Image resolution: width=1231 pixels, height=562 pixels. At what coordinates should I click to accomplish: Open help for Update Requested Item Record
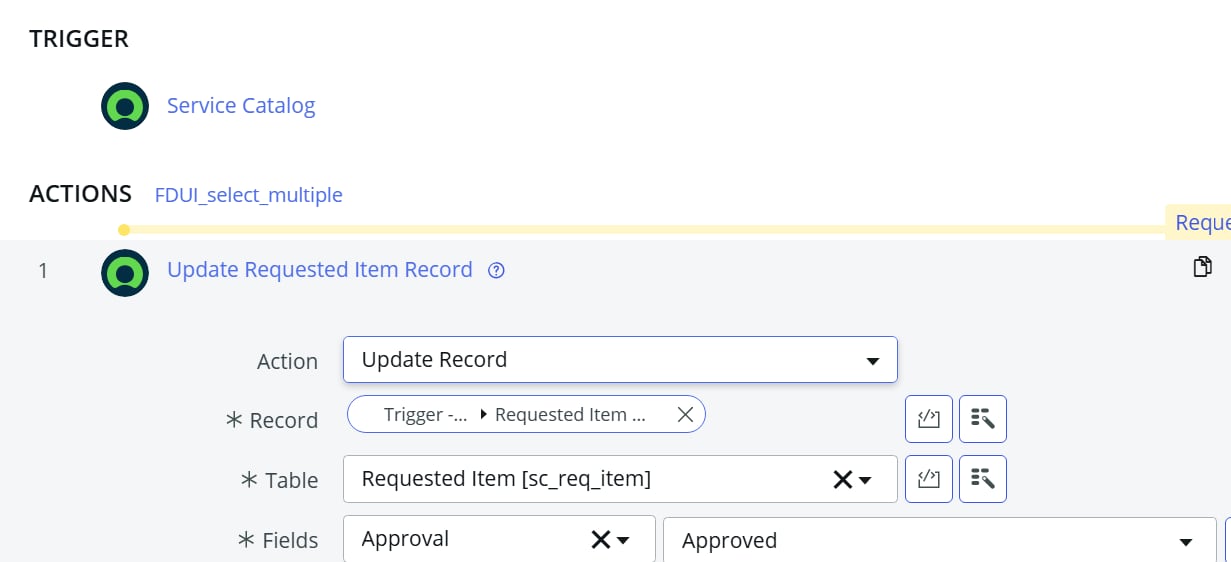[496, 270]
